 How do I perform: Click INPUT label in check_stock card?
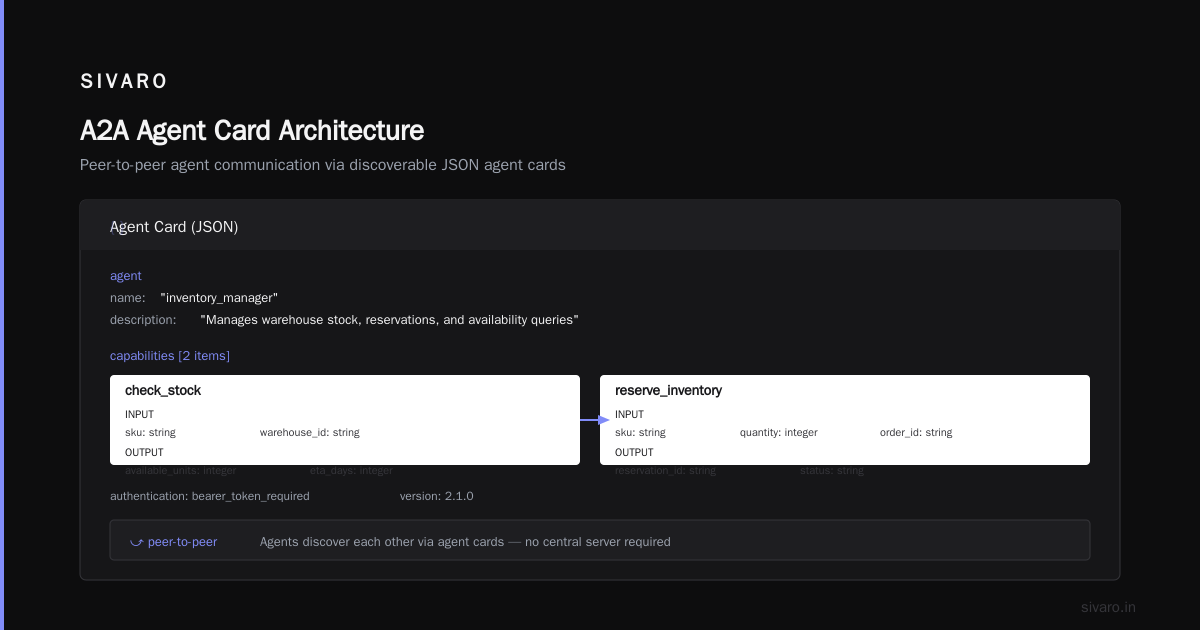[x=139, y=414]
